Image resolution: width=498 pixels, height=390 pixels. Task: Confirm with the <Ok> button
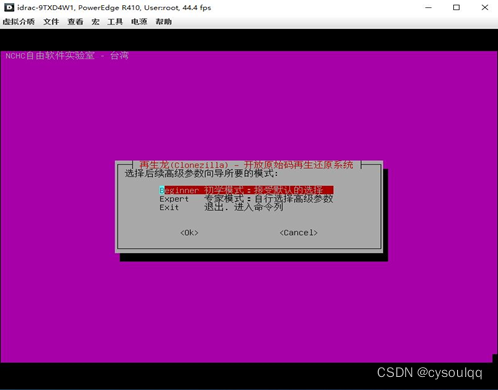pyautogui.click(x=189, y=233)
